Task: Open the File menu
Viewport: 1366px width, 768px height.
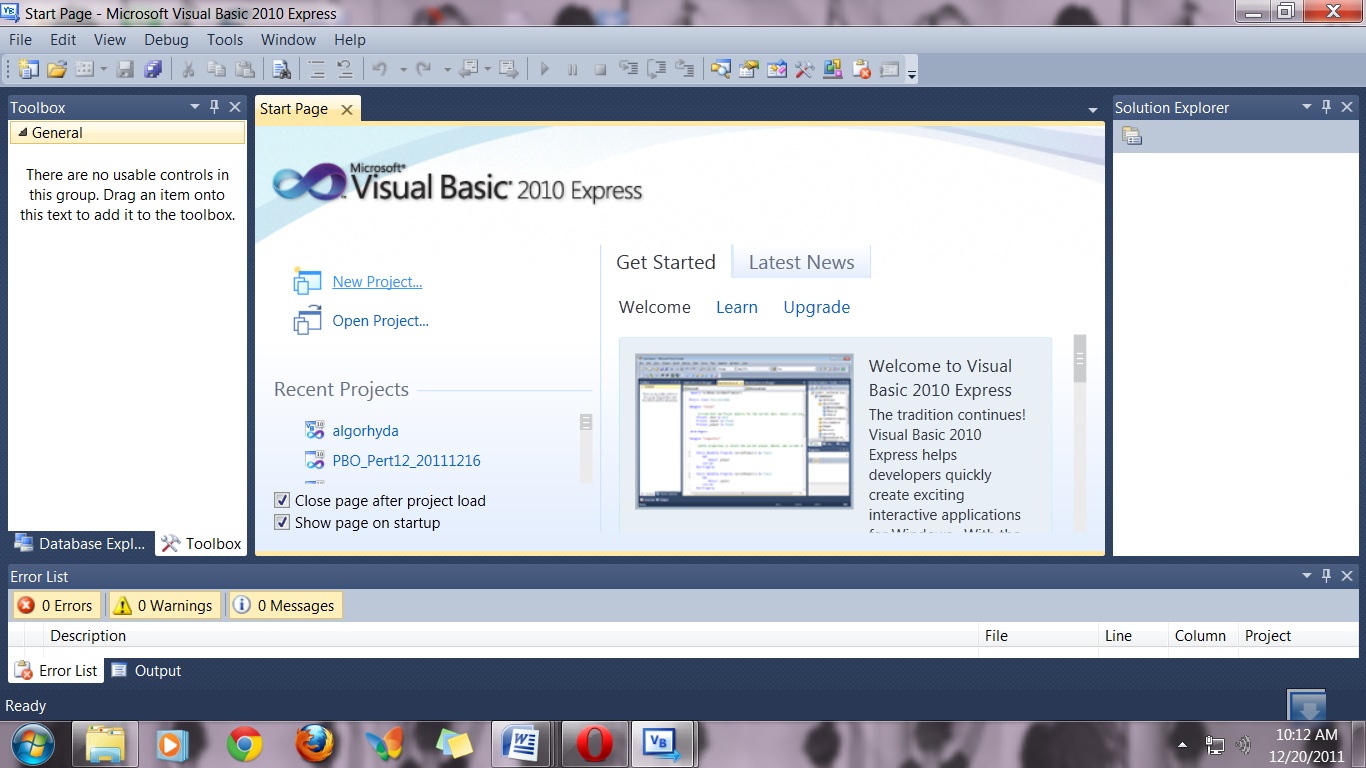Action: tap(20, 40)
